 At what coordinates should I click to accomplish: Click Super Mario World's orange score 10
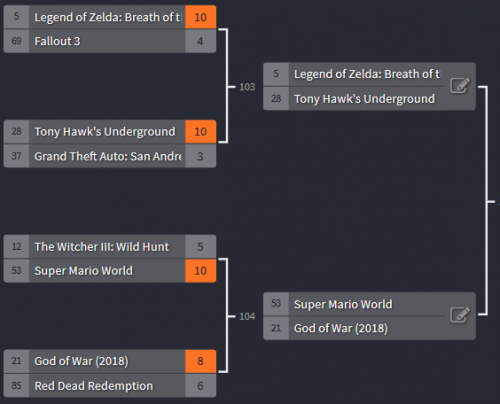tap(200, 271)
